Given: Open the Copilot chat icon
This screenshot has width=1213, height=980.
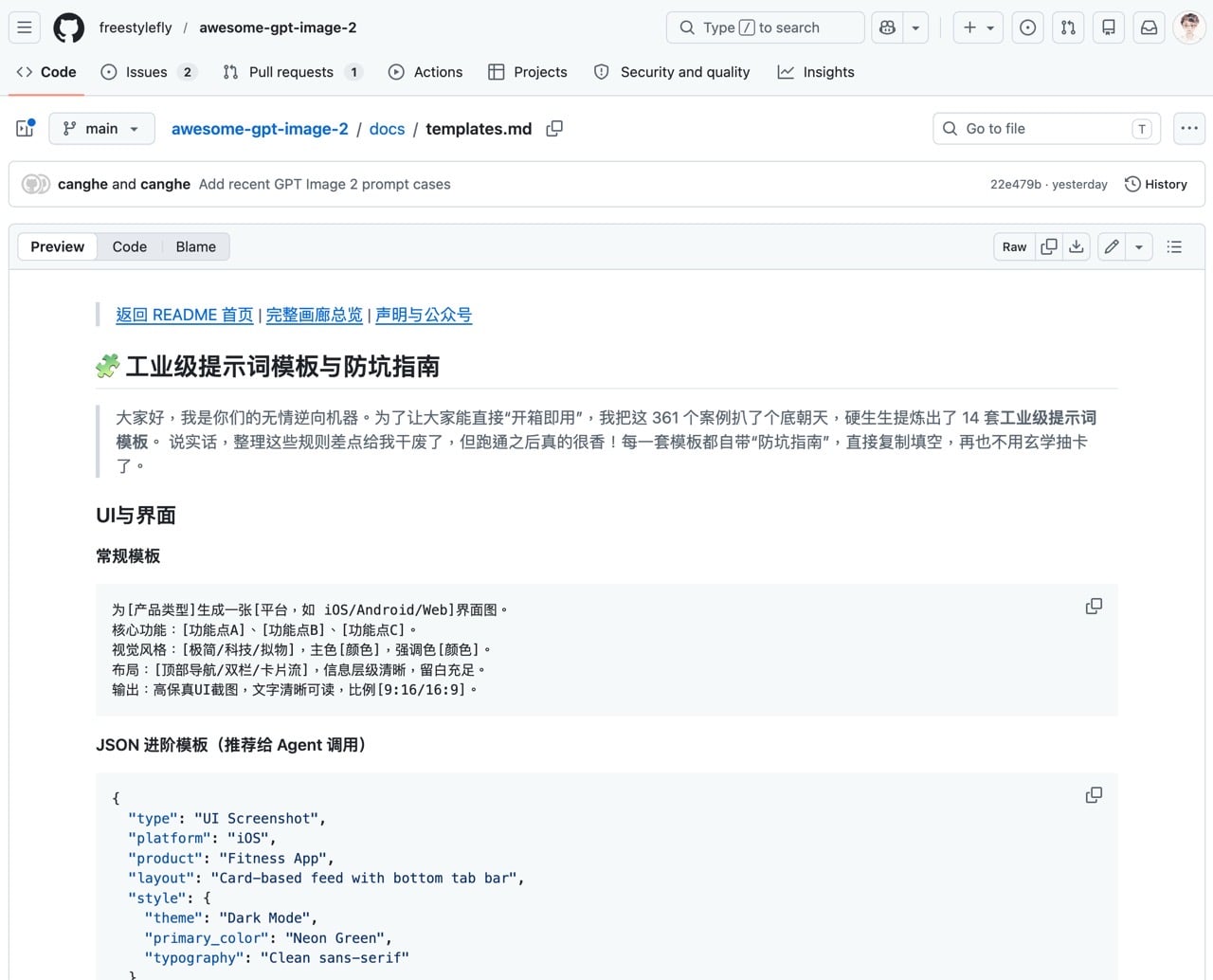Looking at the screenshot, I should click(x=888, y=27).
